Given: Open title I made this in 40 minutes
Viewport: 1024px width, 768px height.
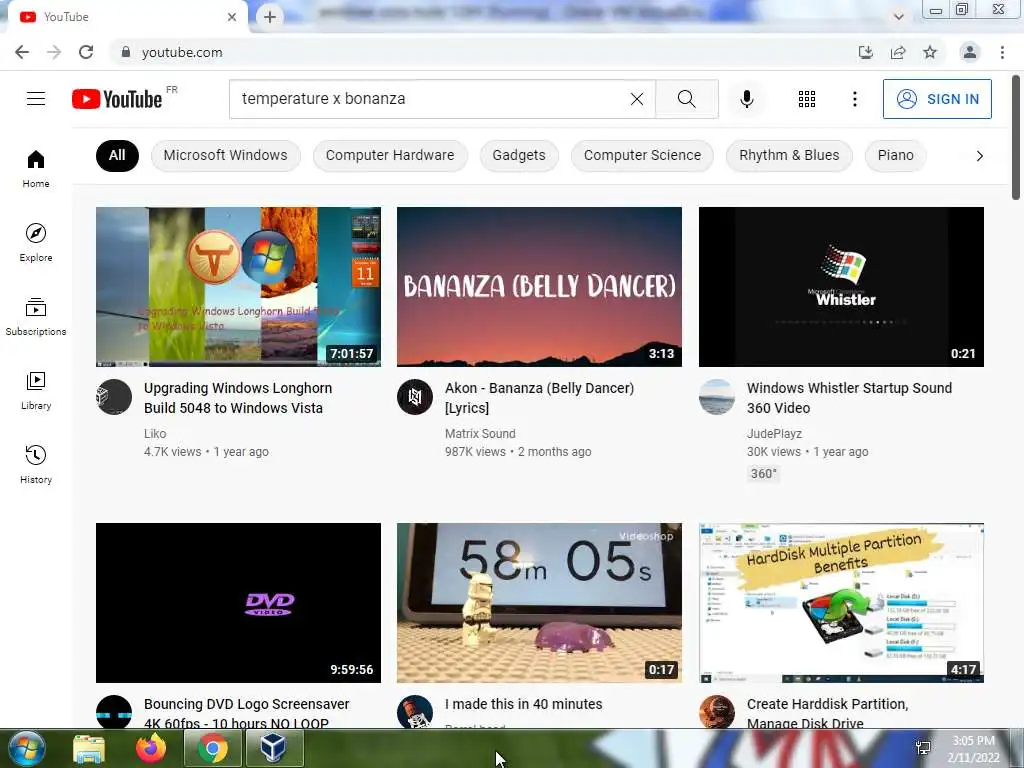Looking at the screenshot, I should [x=524, y=704].
